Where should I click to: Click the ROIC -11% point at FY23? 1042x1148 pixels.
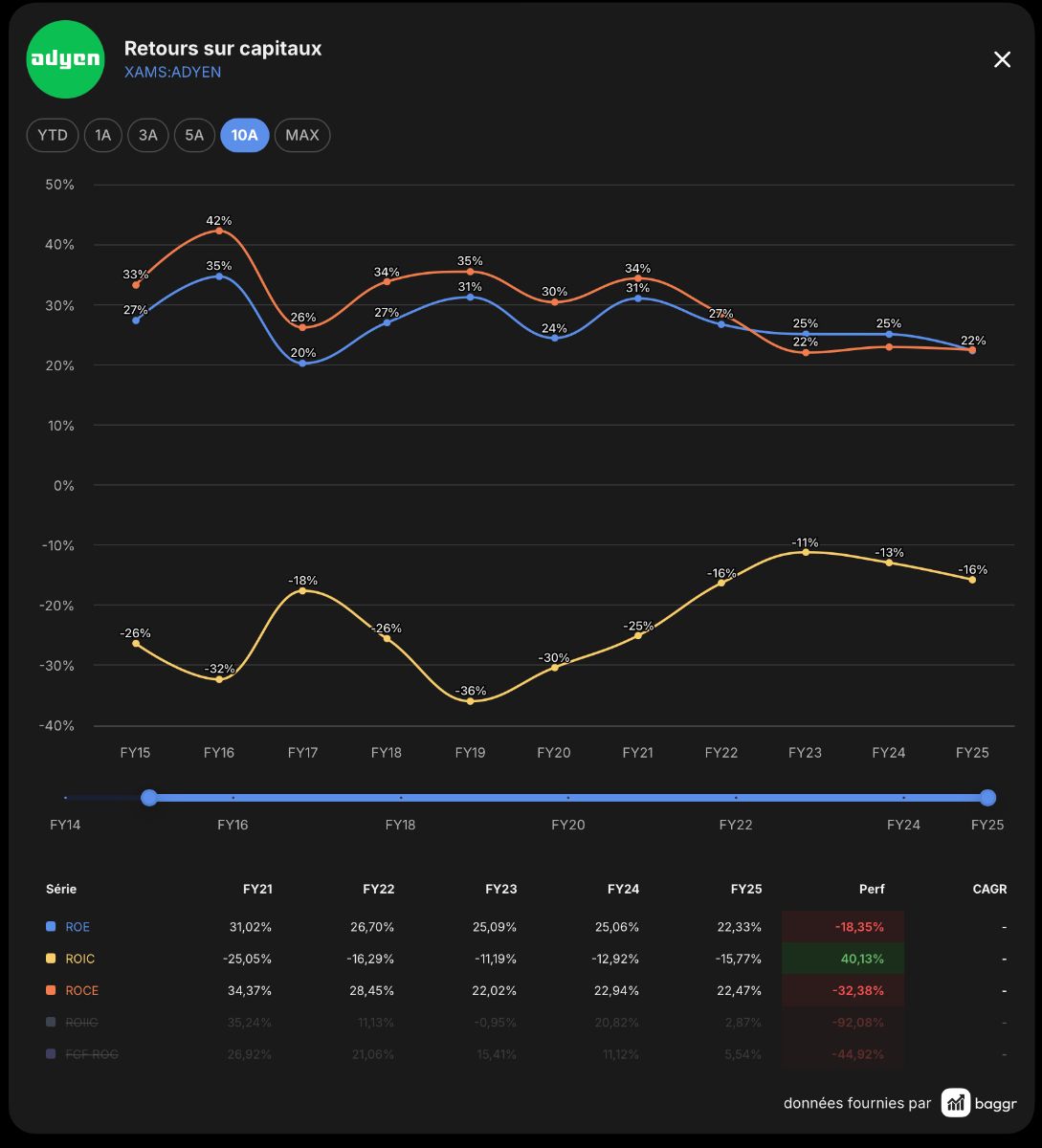pyautogui.click(x=806, y=552)
